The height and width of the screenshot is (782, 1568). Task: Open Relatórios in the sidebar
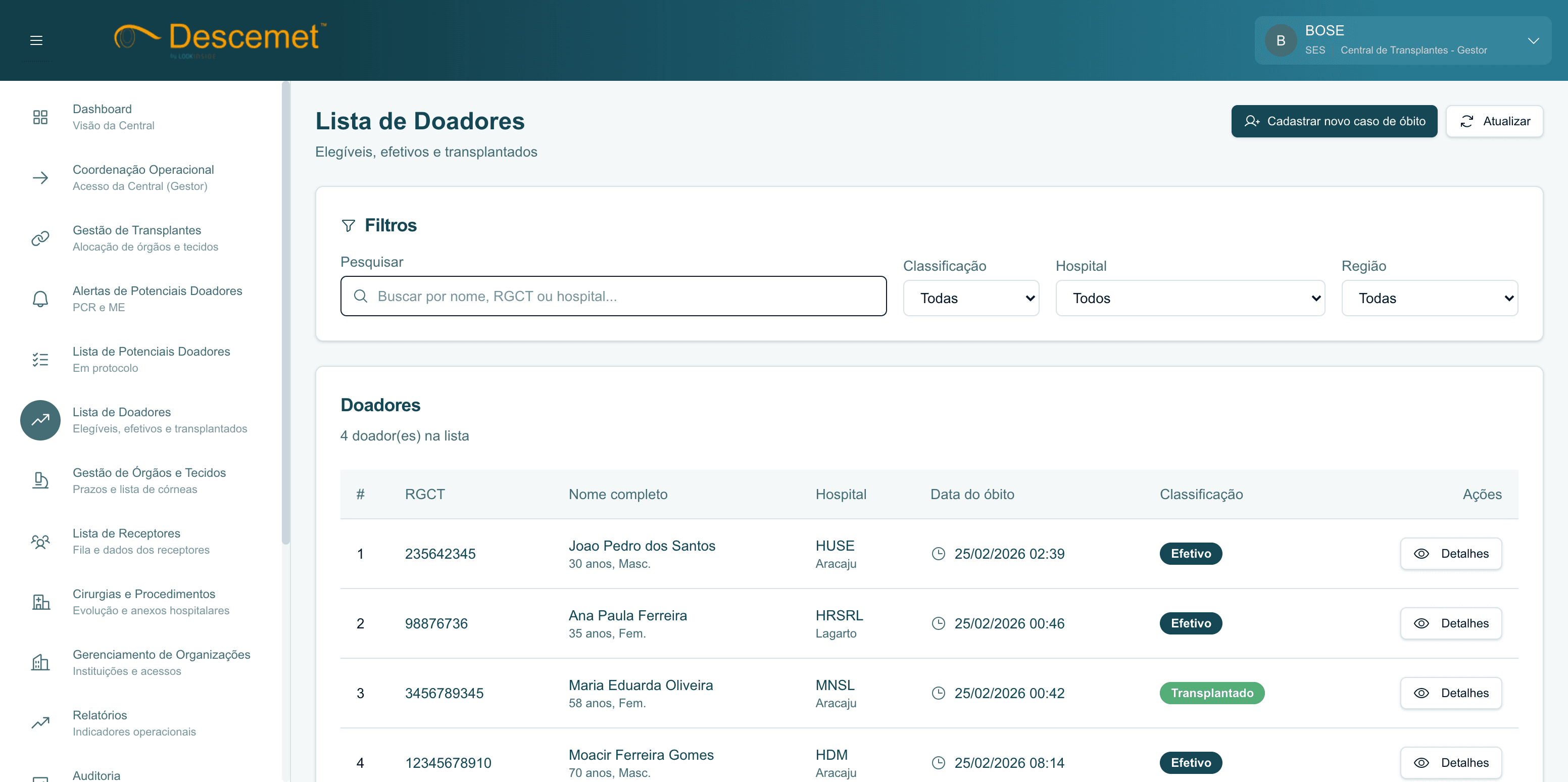[100, 715]
